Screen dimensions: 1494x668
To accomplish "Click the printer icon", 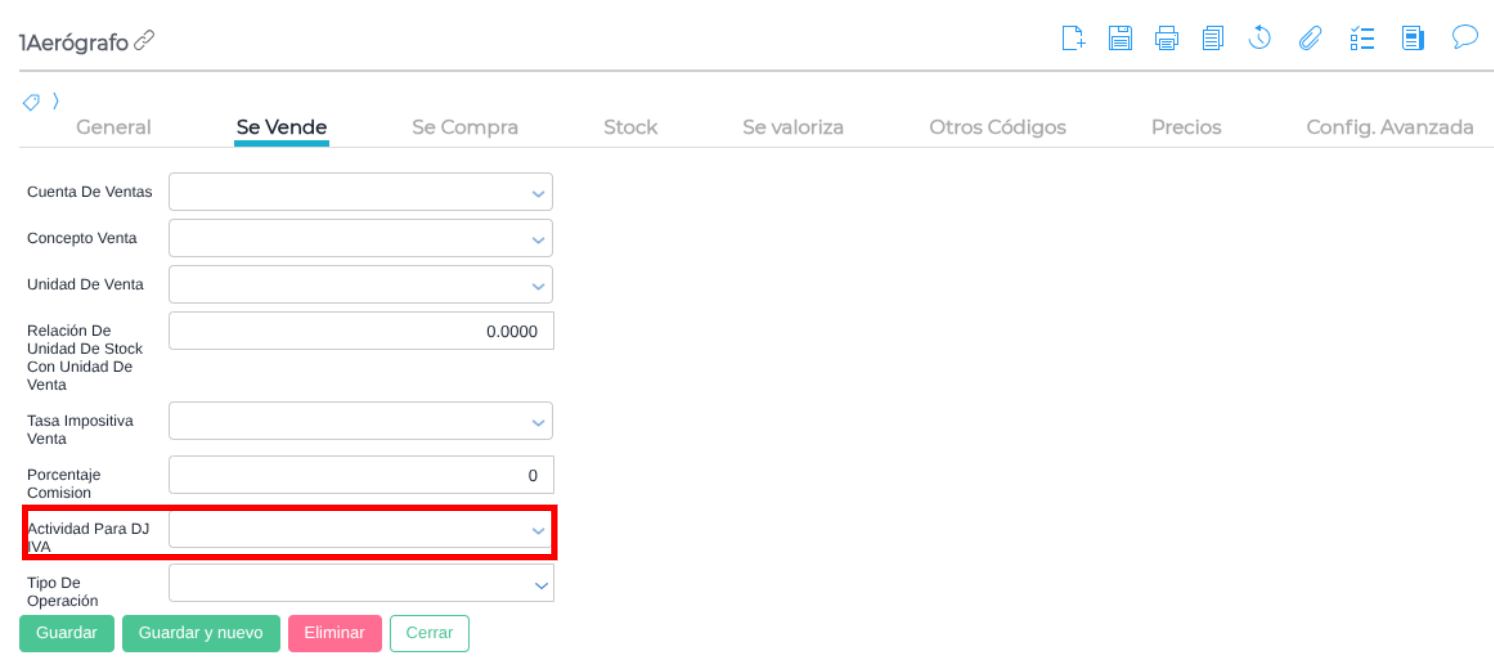I will (1166, 39).
